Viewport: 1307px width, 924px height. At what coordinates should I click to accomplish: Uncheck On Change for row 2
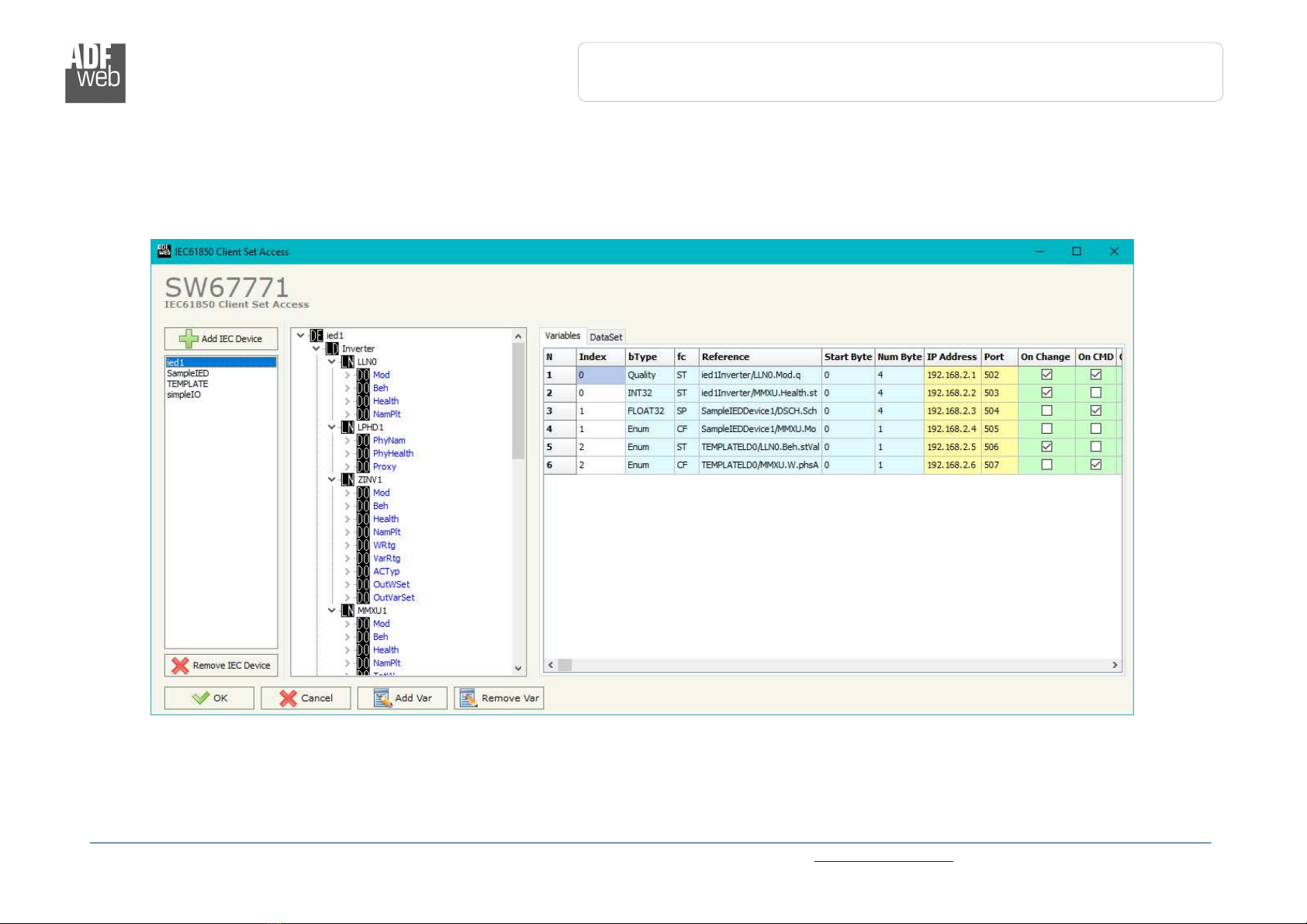pos(1046,393)
